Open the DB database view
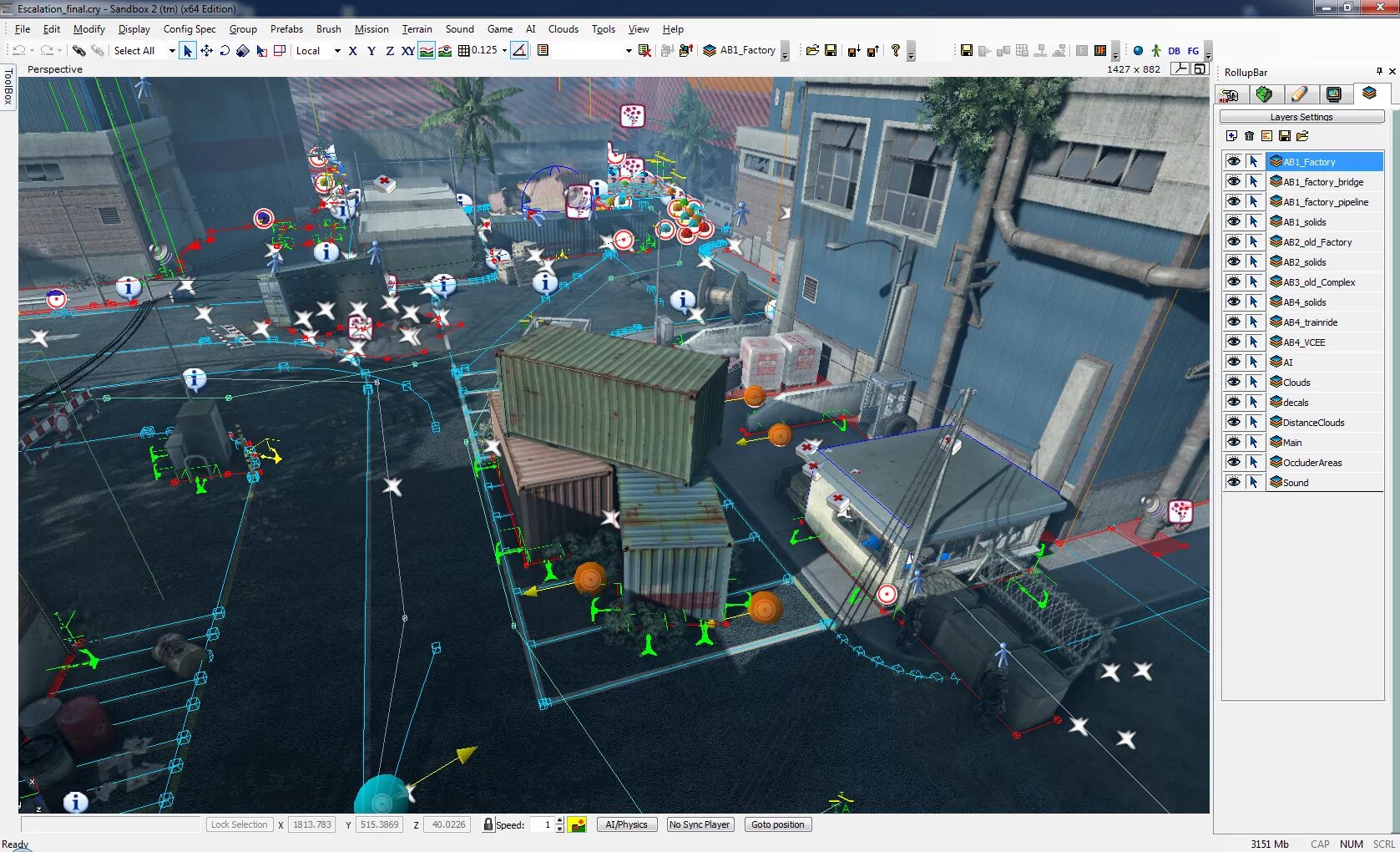1400x852 pixels. click(x=1175, y=50)
